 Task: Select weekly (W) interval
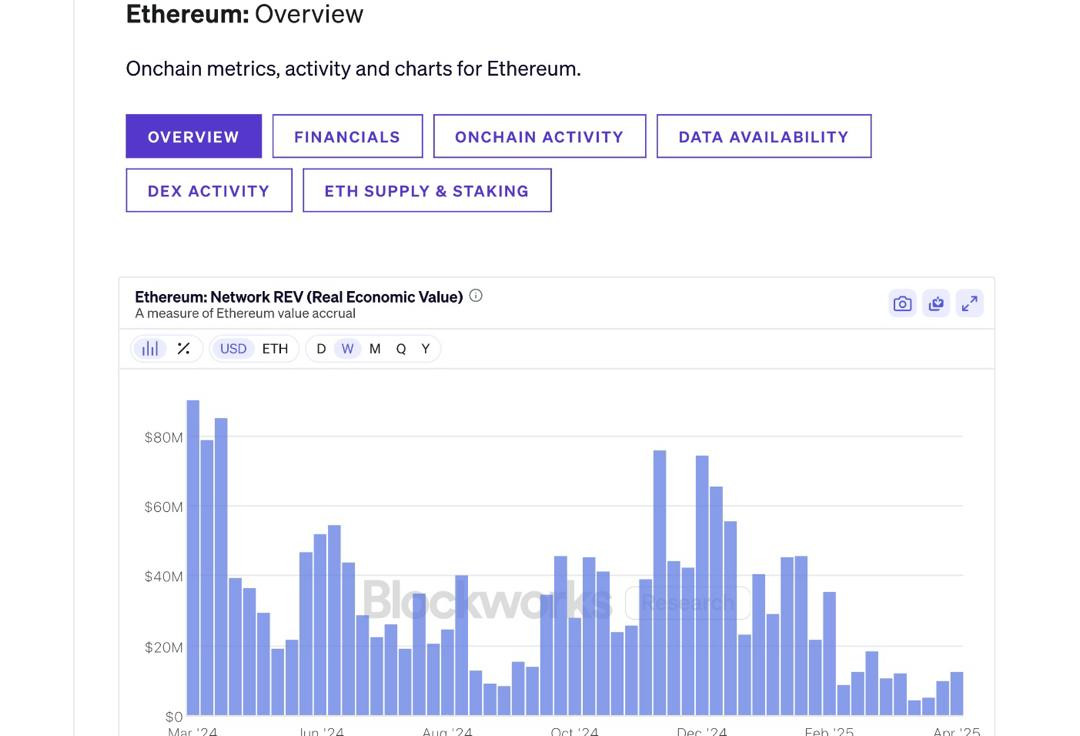pyautogui.click(x=348, y=349)
